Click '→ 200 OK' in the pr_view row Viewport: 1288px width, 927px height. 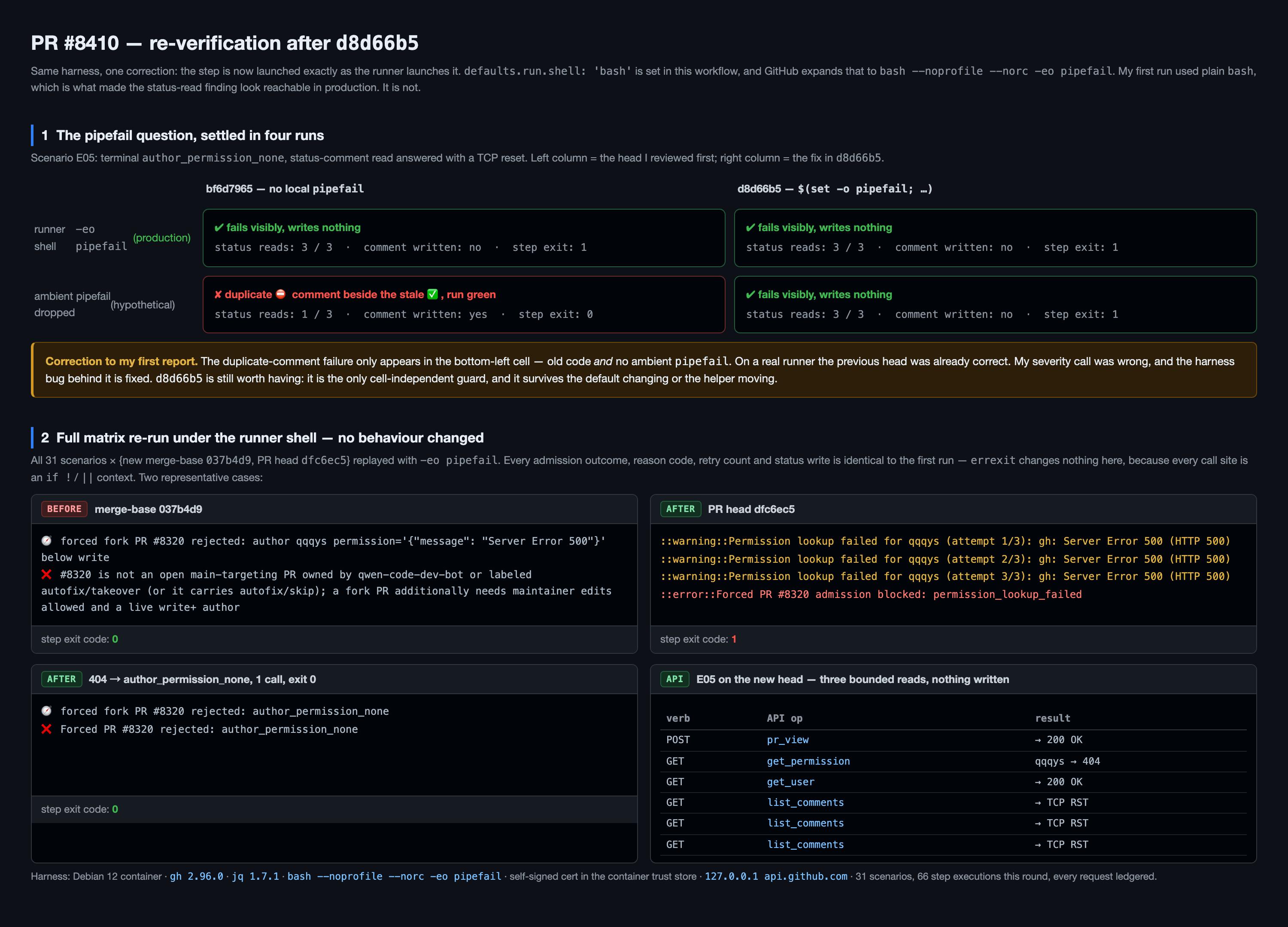[x=1059, y=739]
